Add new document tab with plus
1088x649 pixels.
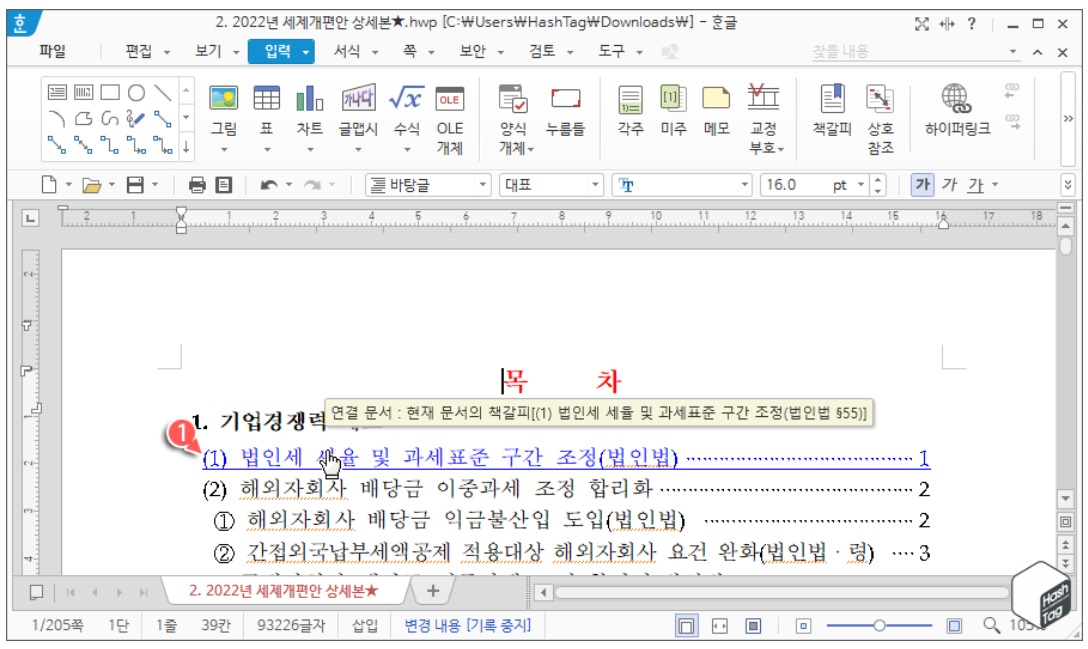pyautogui.click(x=433, y=591)
